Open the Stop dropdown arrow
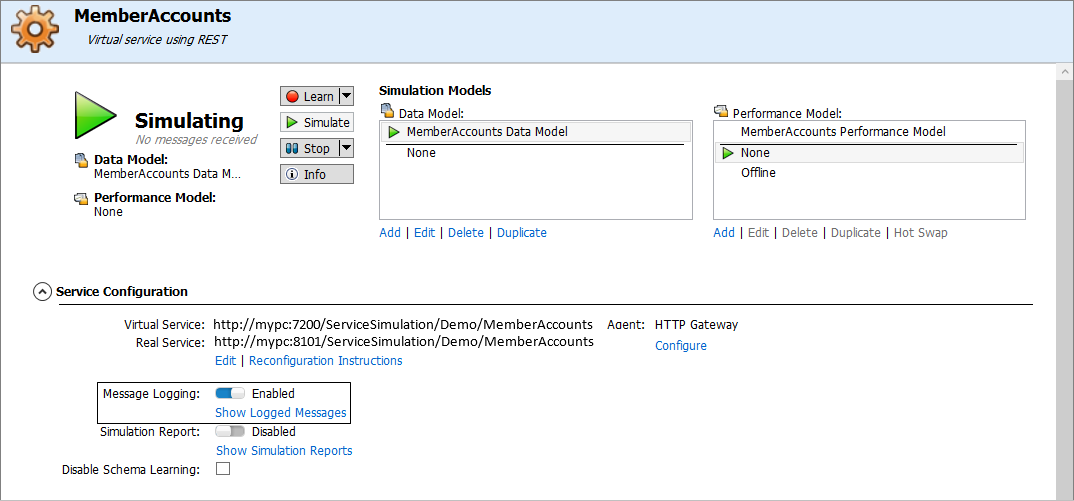Image resolution: width=1074 pixels, height=501 pixels. click(346, 148)
